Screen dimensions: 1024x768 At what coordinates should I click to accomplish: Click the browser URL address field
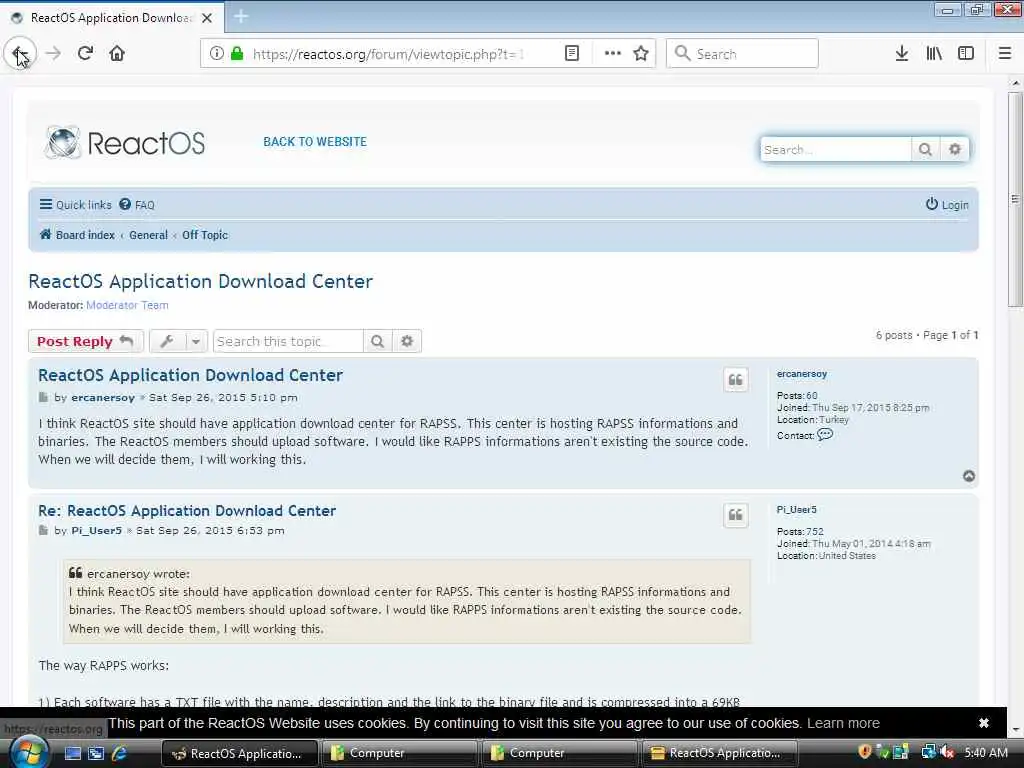point(389,54)
